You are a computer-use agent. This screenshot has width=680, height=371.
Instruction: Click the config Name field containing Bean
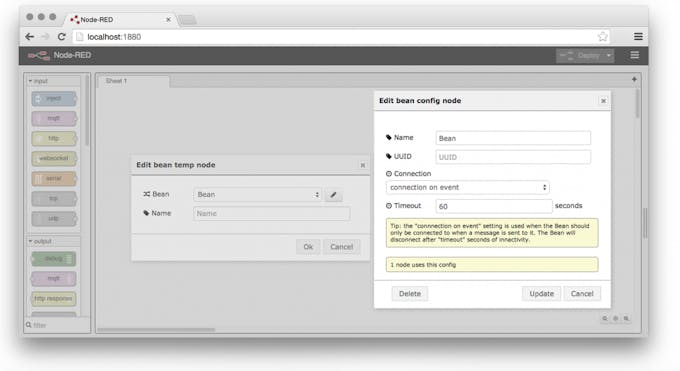[x=513, y=138]
